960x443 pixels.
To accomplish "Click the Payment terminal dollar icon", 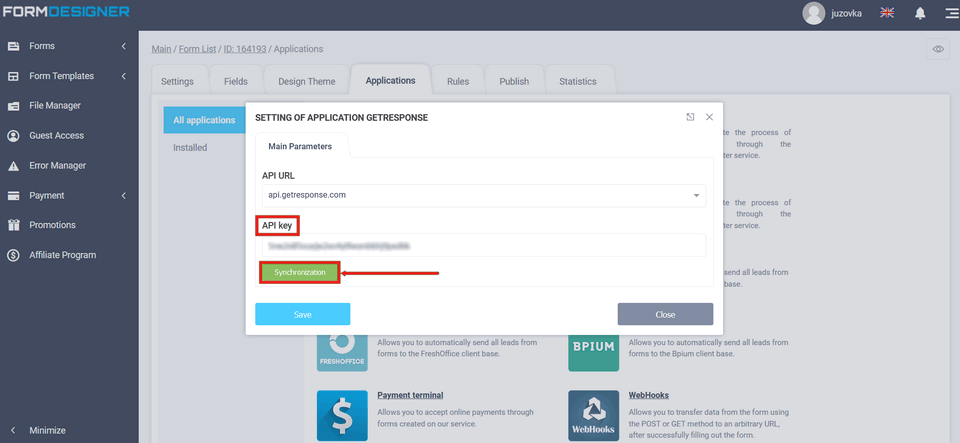I will (342, 415).
